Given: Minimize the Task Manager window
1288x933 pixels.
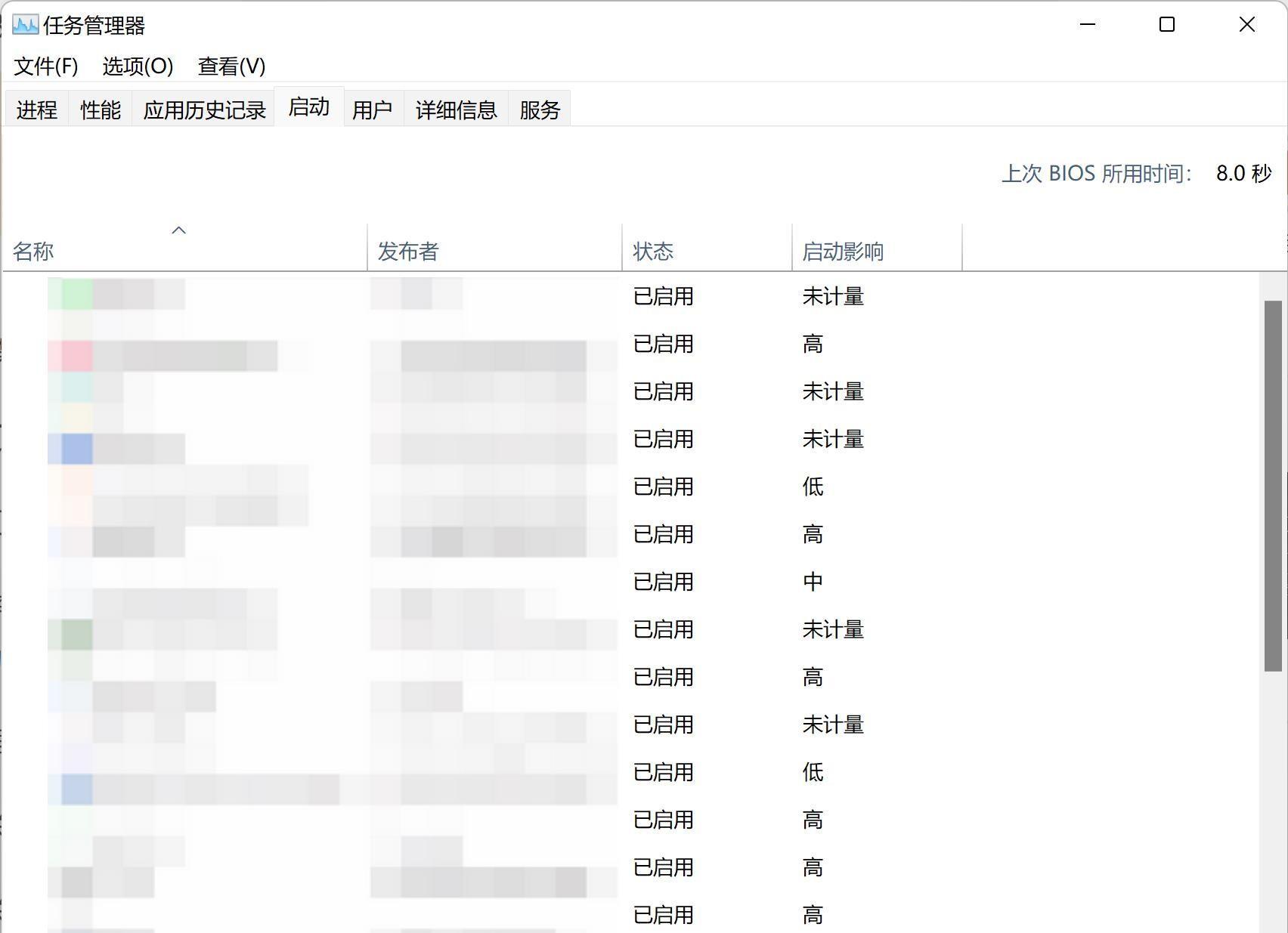Looking at the screenshot, I should 1088,25.
